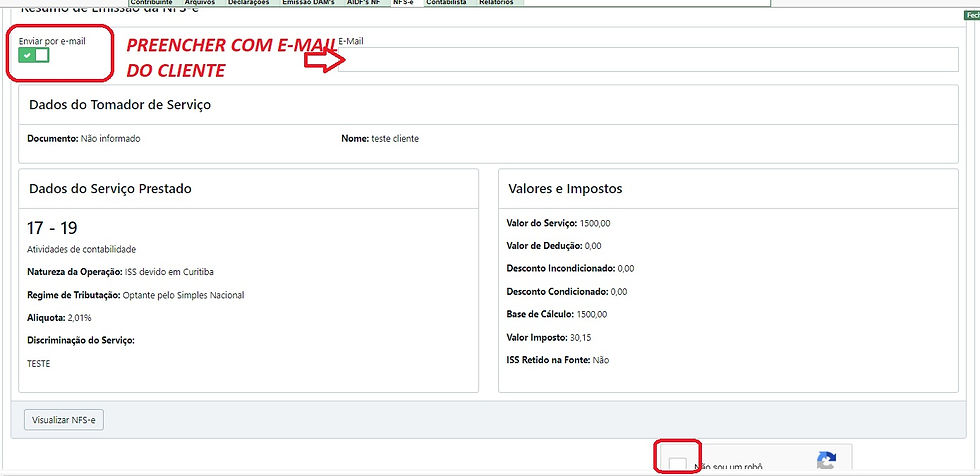Click the service code 17 - 19

coord(52,228)
